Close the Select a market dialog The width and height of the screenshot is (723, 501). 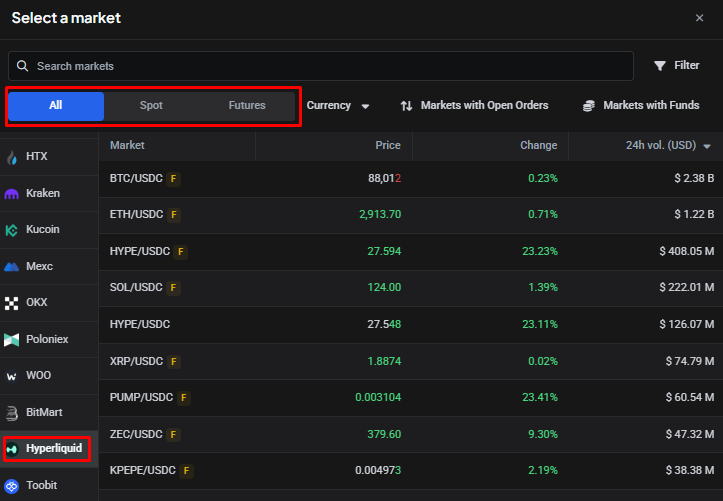point(699,18)
